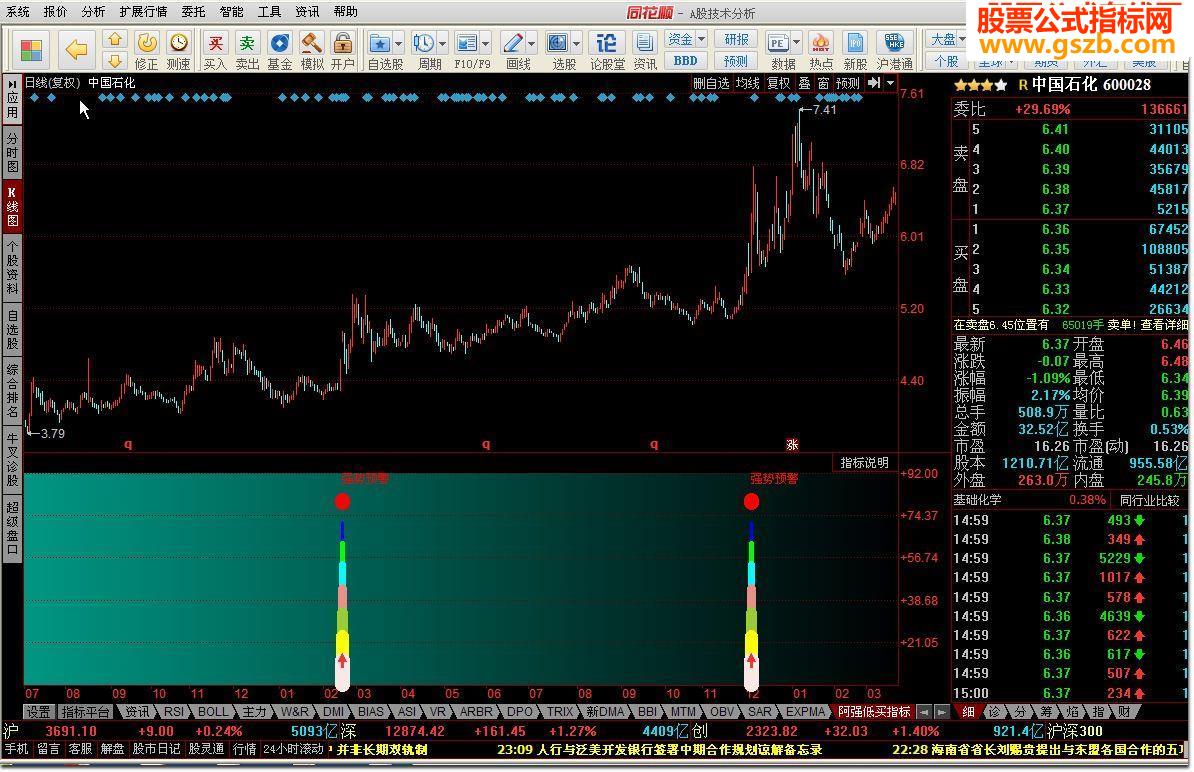This screenshot has height=772, width=1194.
Task: Click first red 强势预警 signal dot
Action: [x=343, y=501]
